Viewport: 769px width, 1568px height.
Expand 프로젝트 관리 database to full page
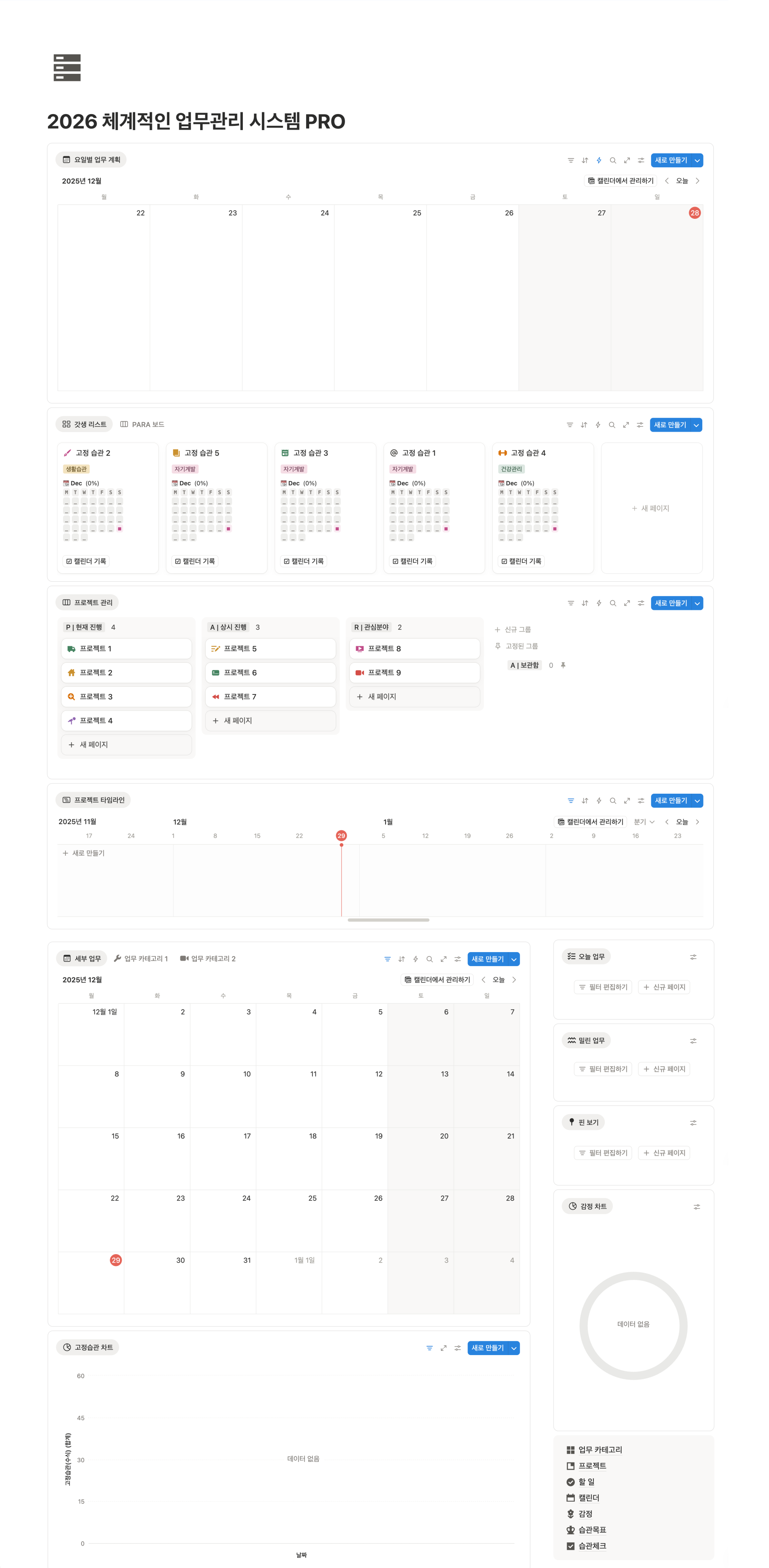coord(627,603)
